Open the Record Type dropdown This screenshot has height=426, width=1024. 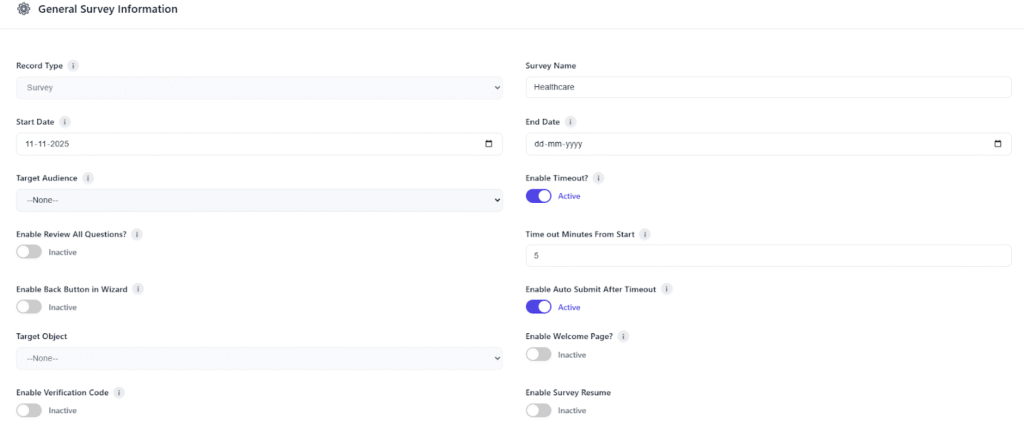(259, 88)
